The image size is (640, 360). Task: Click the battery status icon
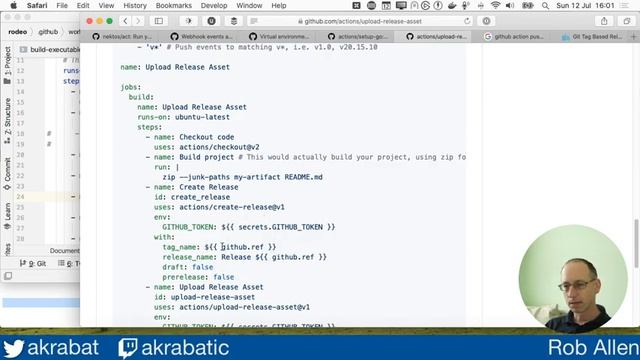click(527, 6)
